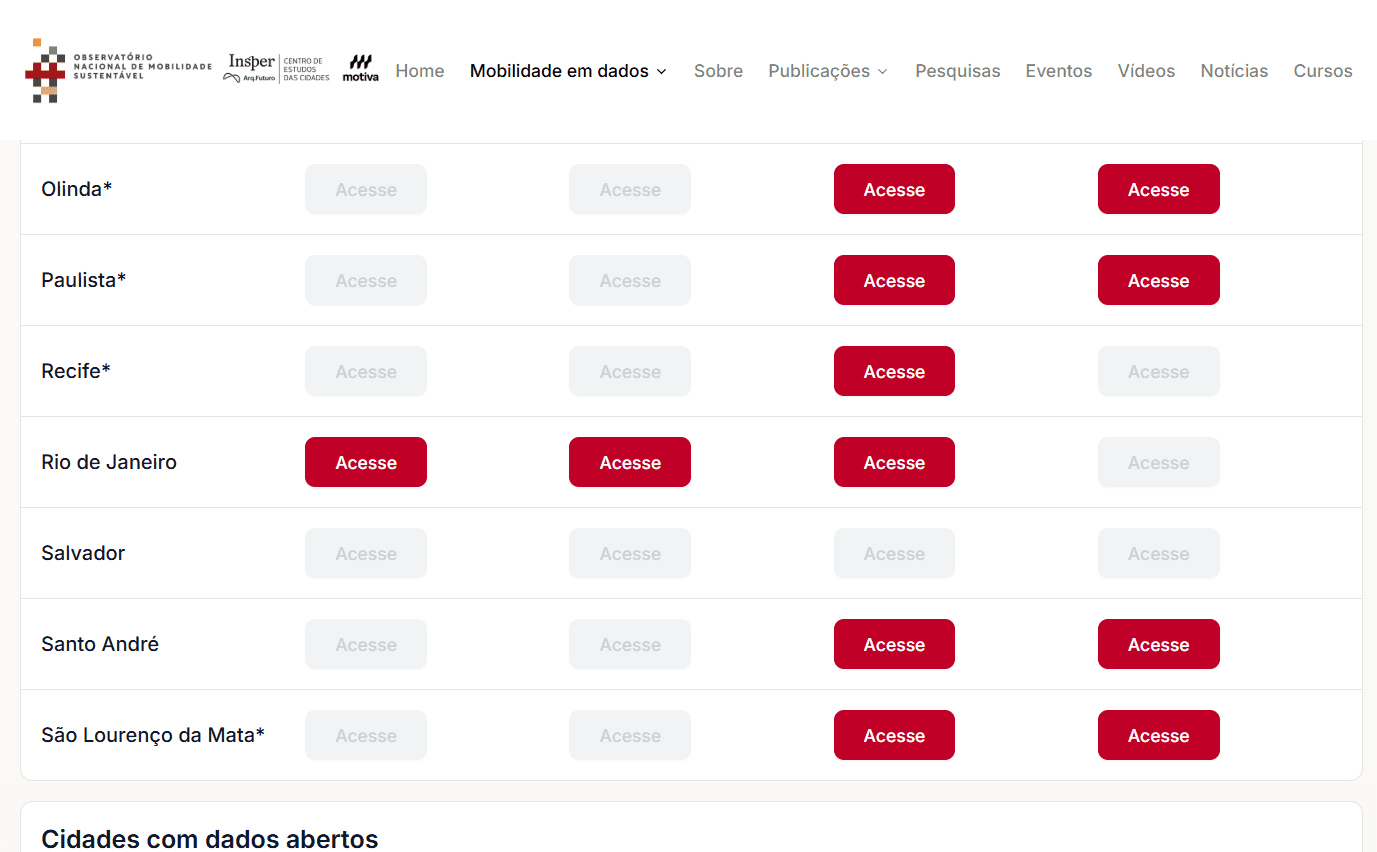Viewport: 1377px width, 852px height.
Task: Click the last red Acesse button for Santo André
Action: (x=1158, y=644)
